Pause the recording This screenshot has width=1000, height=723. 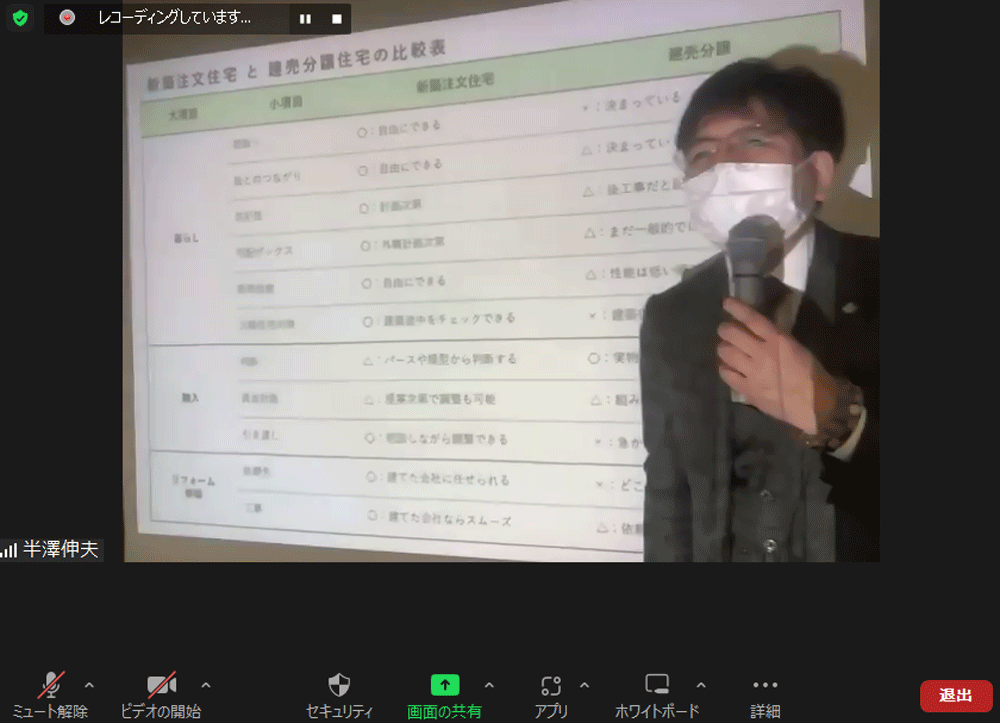coord(305,18)
